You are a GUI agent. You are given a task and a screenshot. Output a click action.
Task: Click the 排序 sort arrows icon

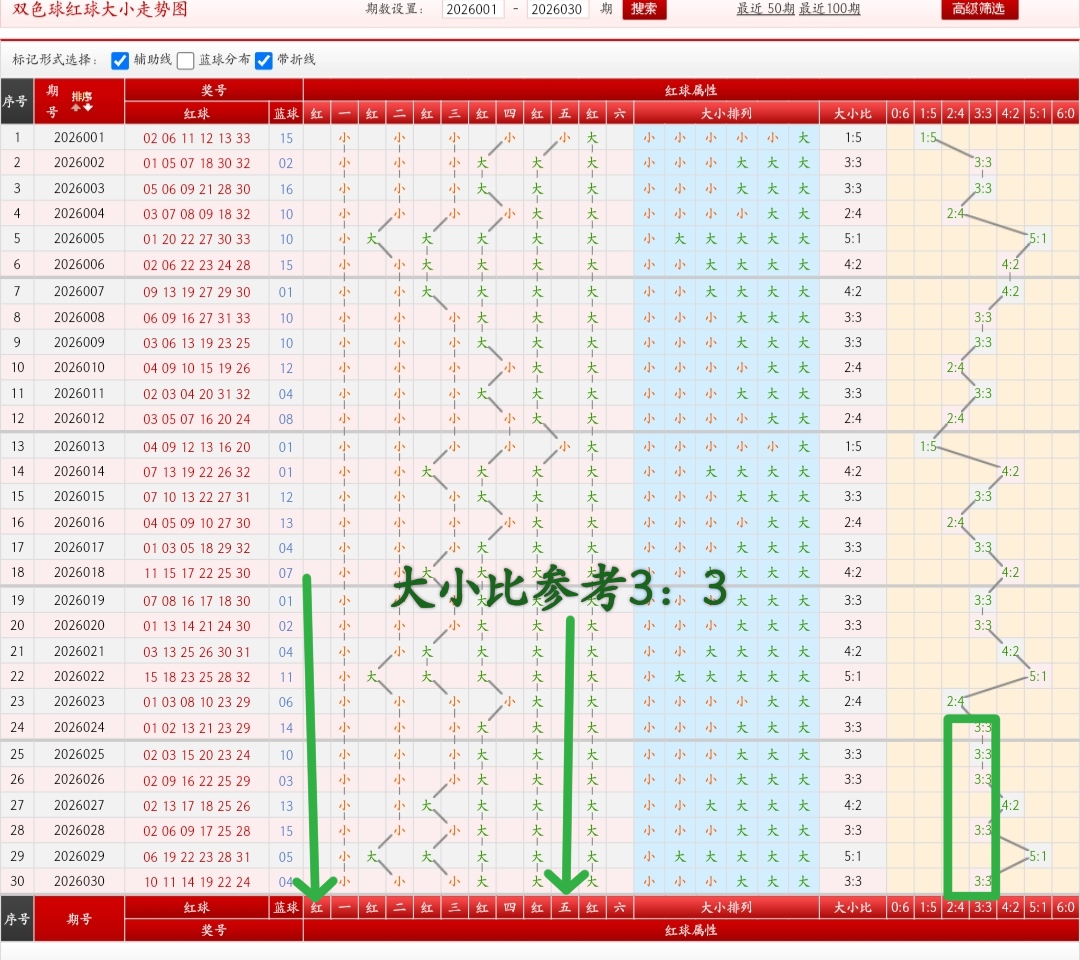(81, 101)
